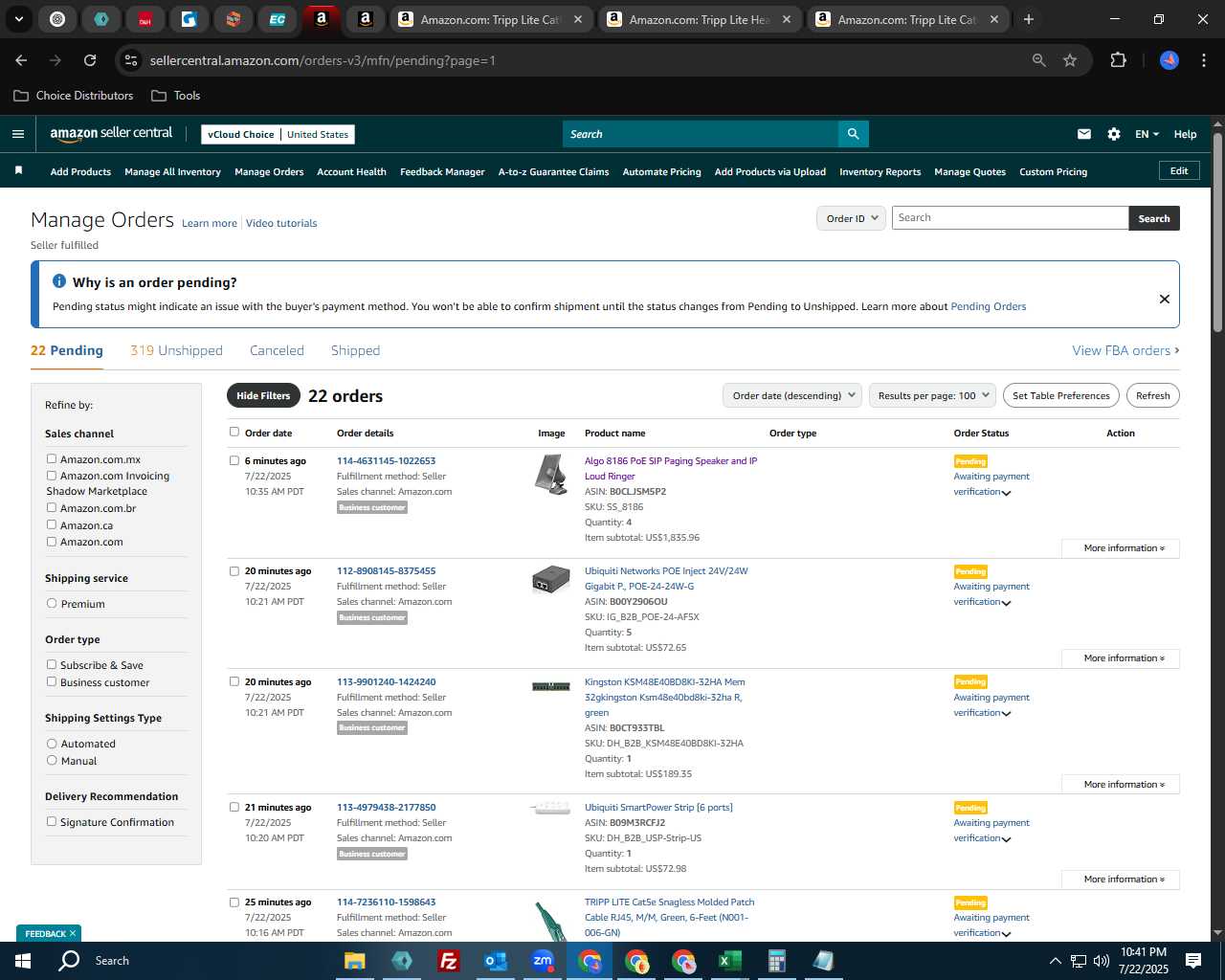Open Manage All Inventory in navigation bar
The width and height of the screenshot is (1225, 980).
coord(172,172)
